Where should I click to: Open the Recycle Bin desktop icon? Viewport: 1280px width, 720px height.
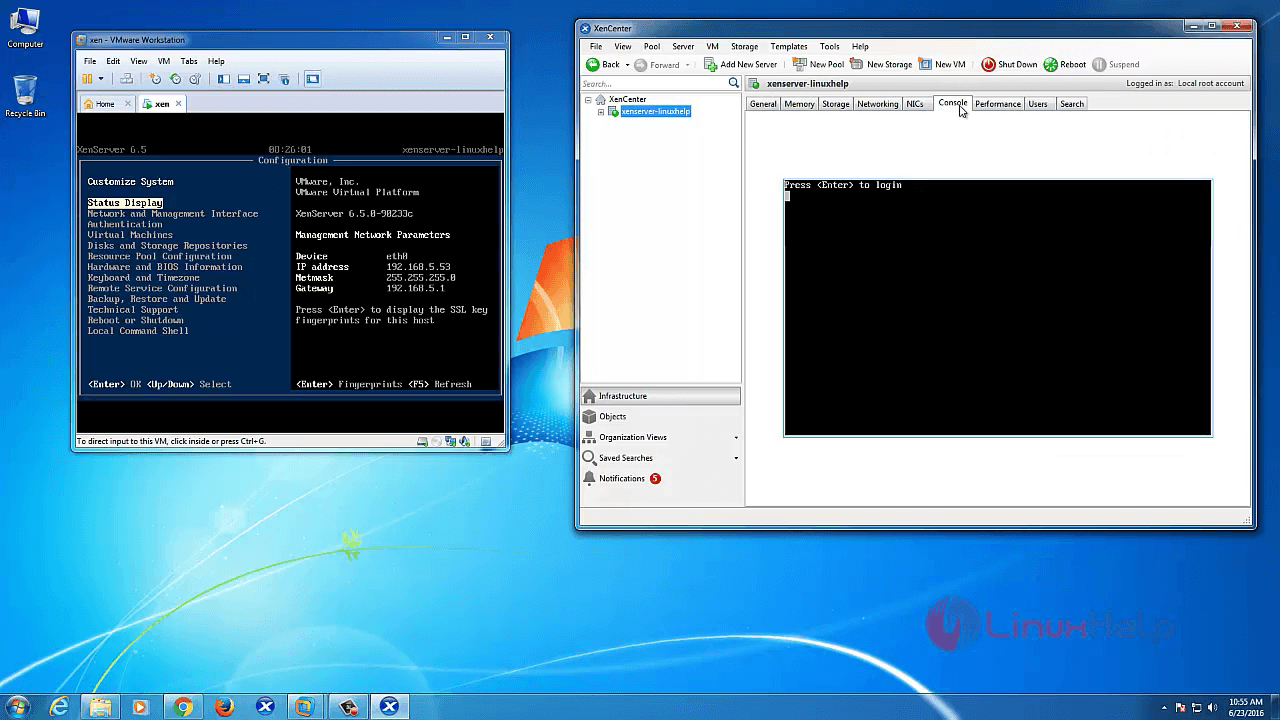[x=25, y=97]
